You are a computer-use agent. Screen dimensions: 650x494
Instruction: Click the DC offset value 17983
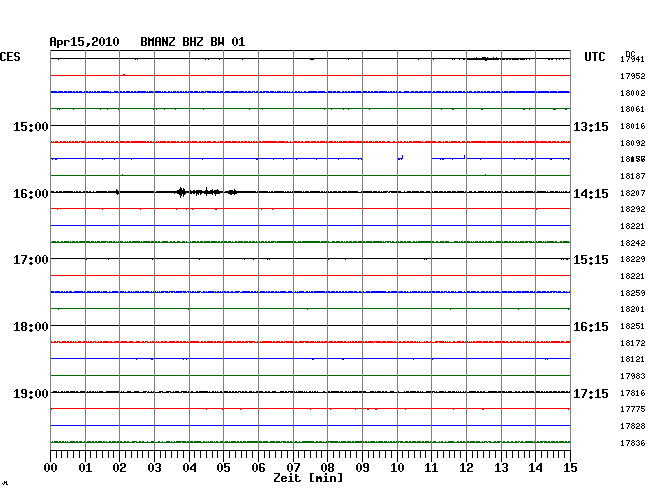(x=633, y=376)
